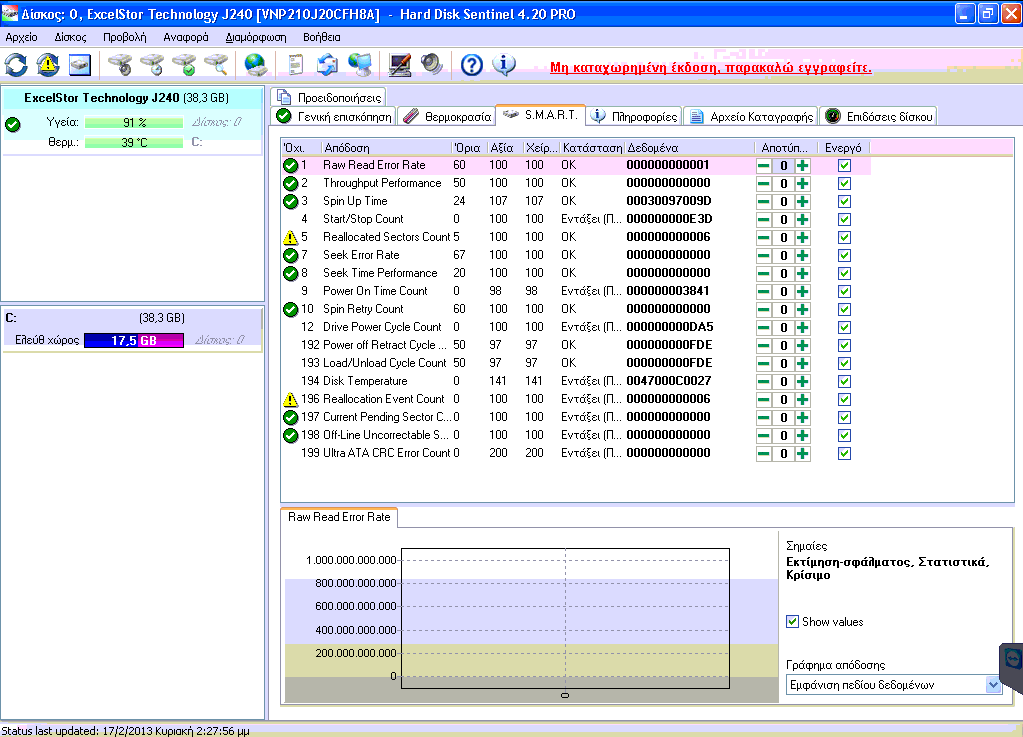The height and width of the screenshot is (737, 1023).
Task: Click the green status icon beside Υγεία
Action: 12,124
